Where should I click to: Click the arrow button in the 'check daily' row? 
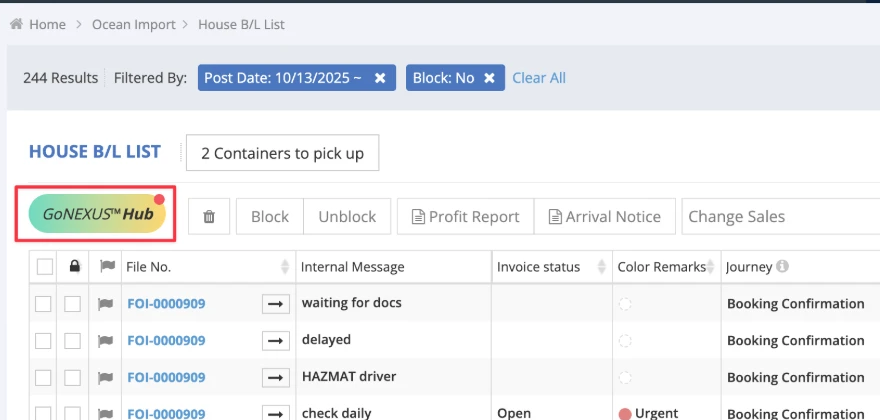(x=276, y=413)
